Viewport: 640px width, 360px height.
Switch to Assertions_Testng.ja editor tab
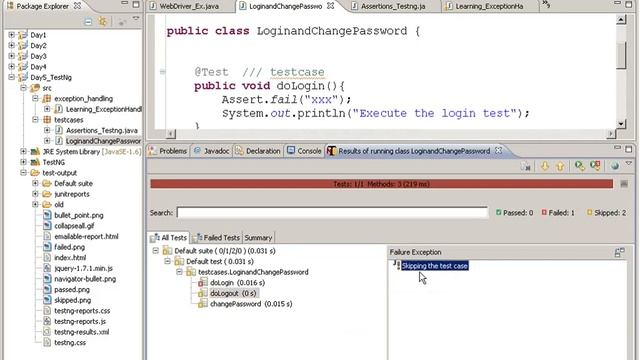[393, 6]
